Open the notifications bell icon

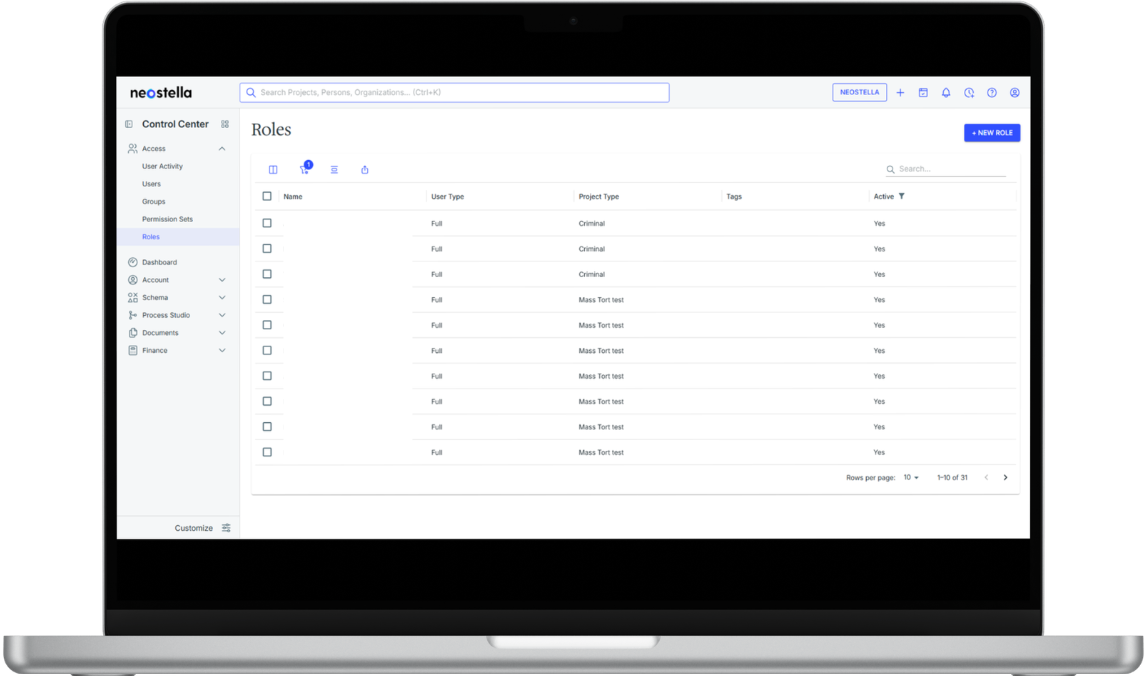(946, 93)
